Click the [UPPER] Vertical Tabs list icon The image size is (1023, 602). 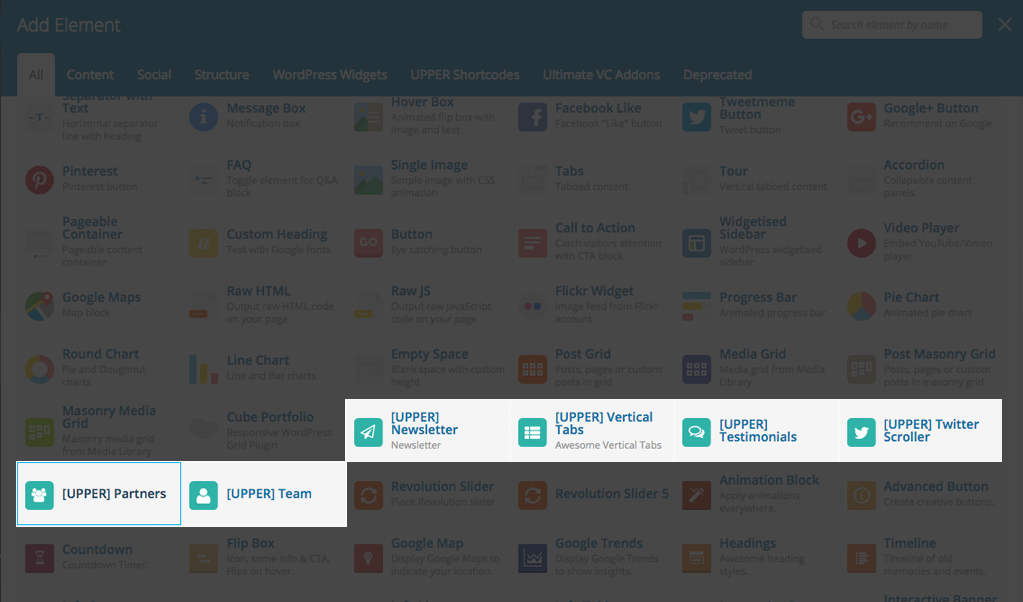532,432
